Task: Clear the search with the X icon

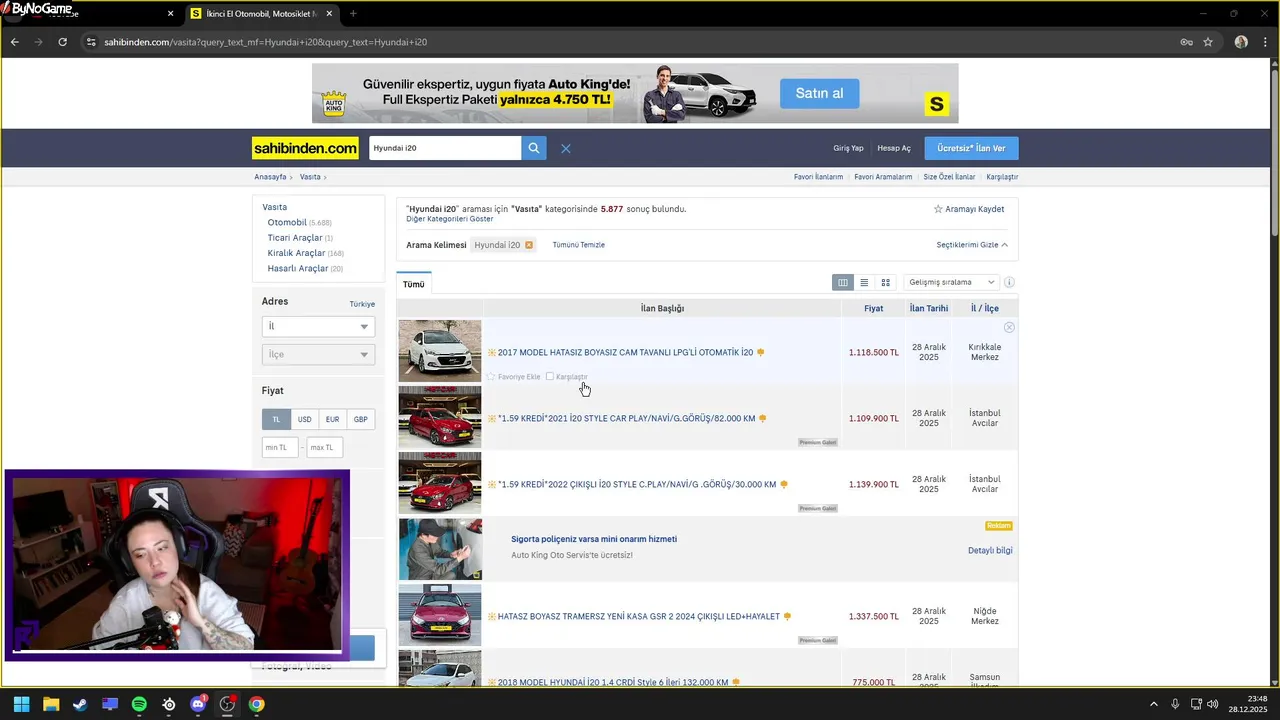Action: click(566, 148)
